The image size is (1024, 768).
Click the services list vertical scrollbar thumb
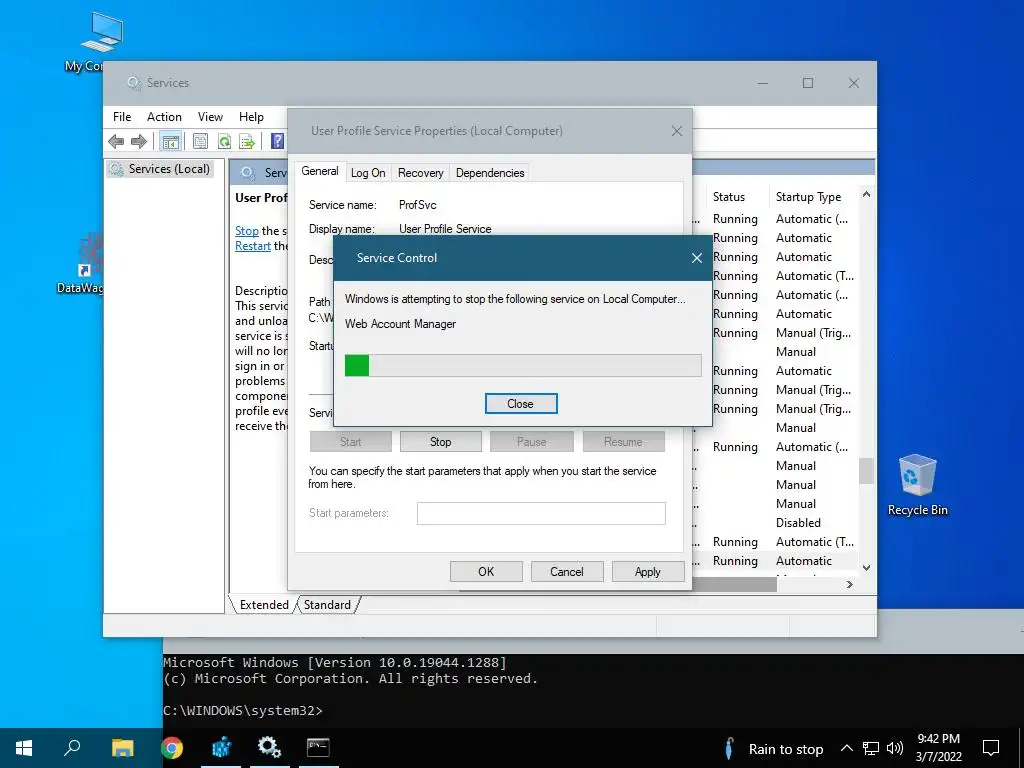866,470
